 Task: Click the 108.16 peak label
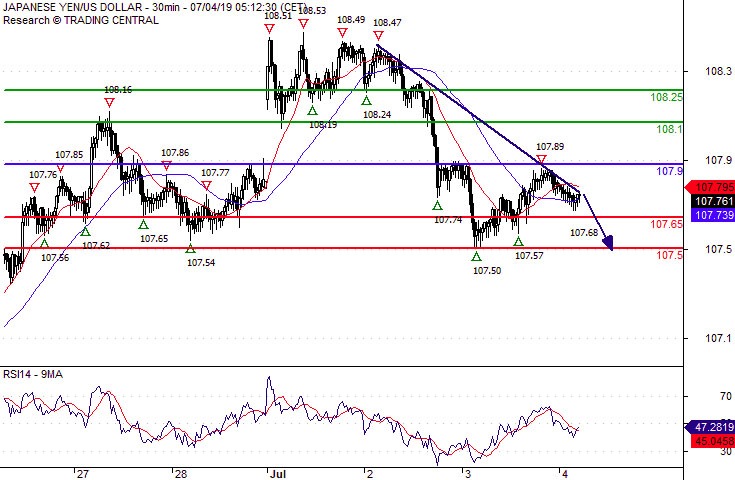118,90
